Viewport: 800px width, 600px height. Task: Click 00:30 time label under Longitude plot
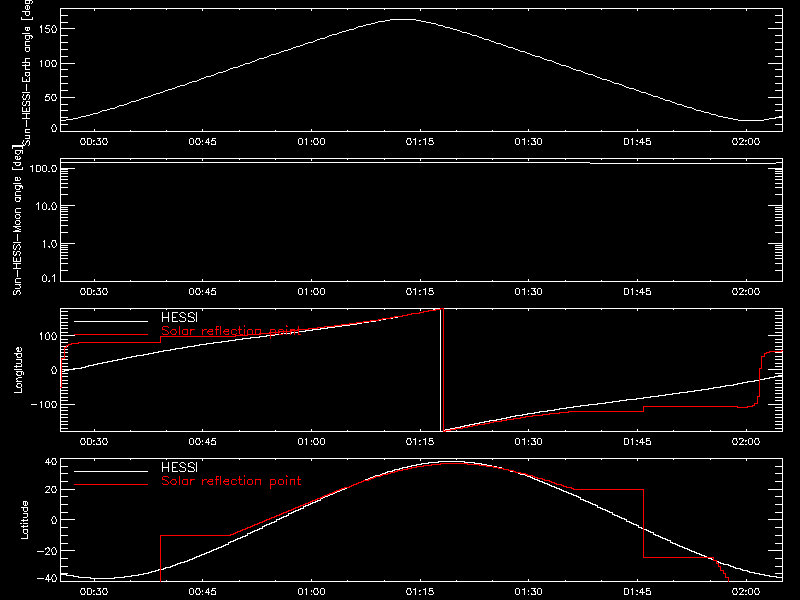(x=94, y=442)
